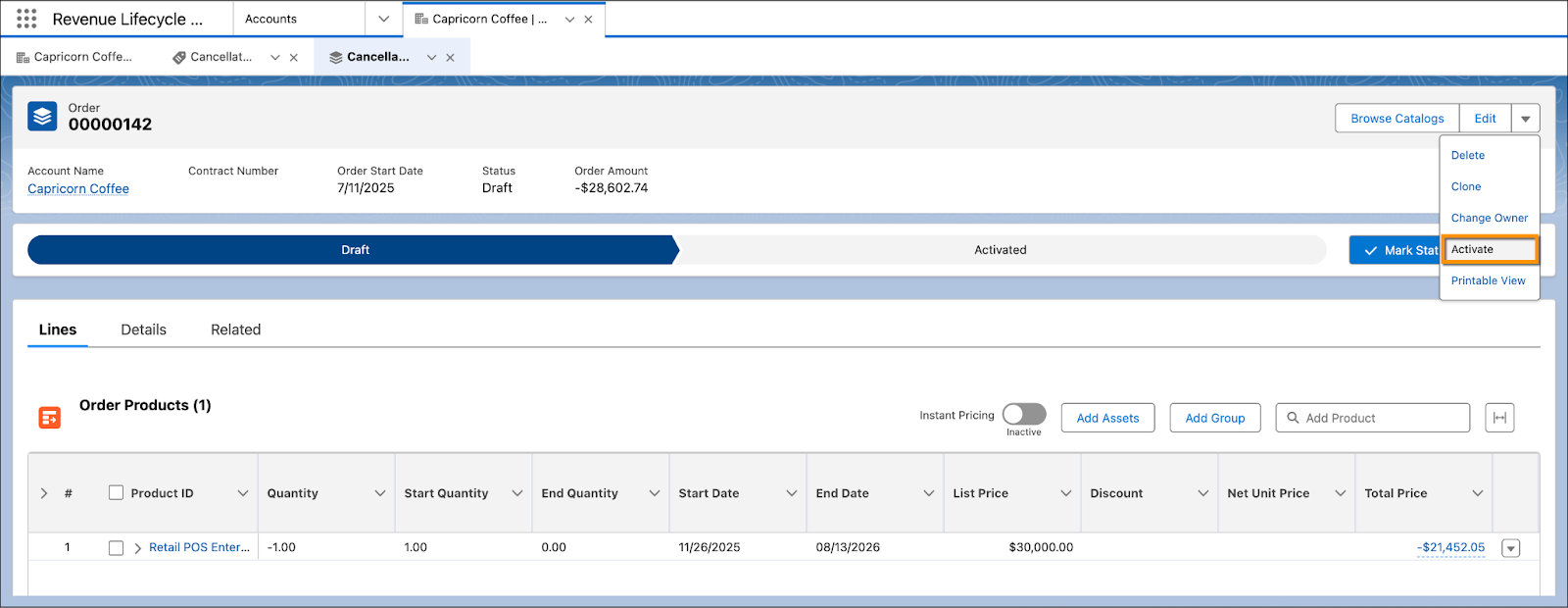Open the Cancella... subtab dropdown chevron

tap(431, 58)
